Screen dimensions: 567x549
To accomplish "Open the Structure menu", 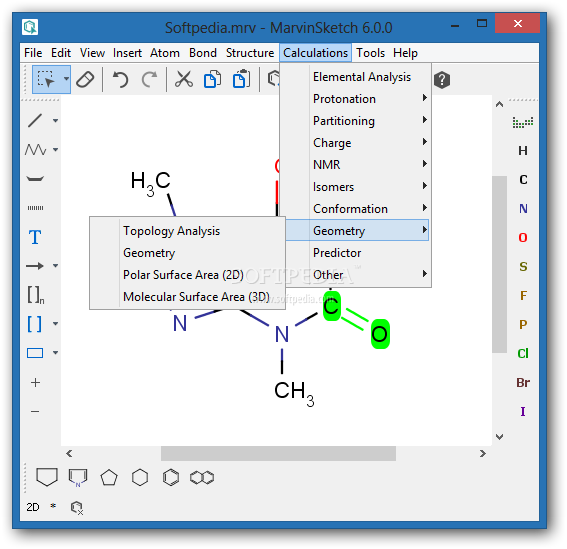I will coord(250,53).
